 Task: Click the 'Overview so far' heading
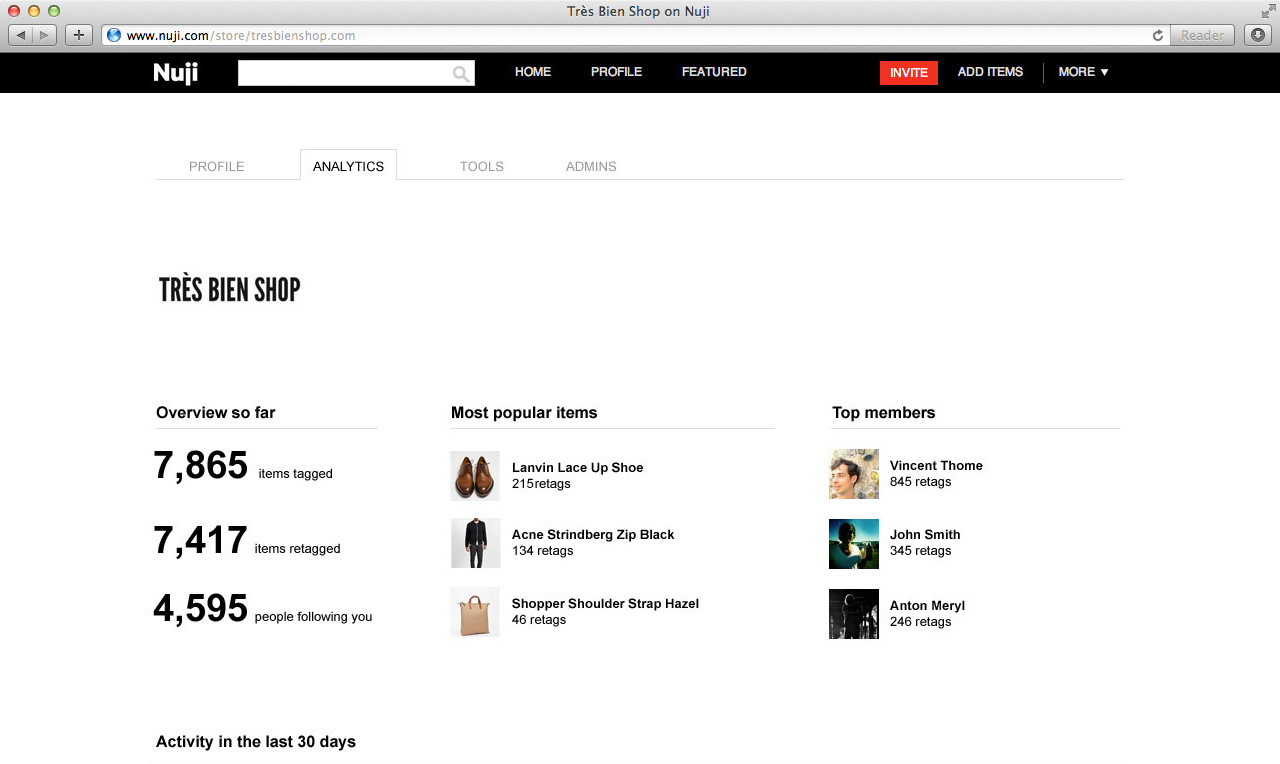pos(216,413)
